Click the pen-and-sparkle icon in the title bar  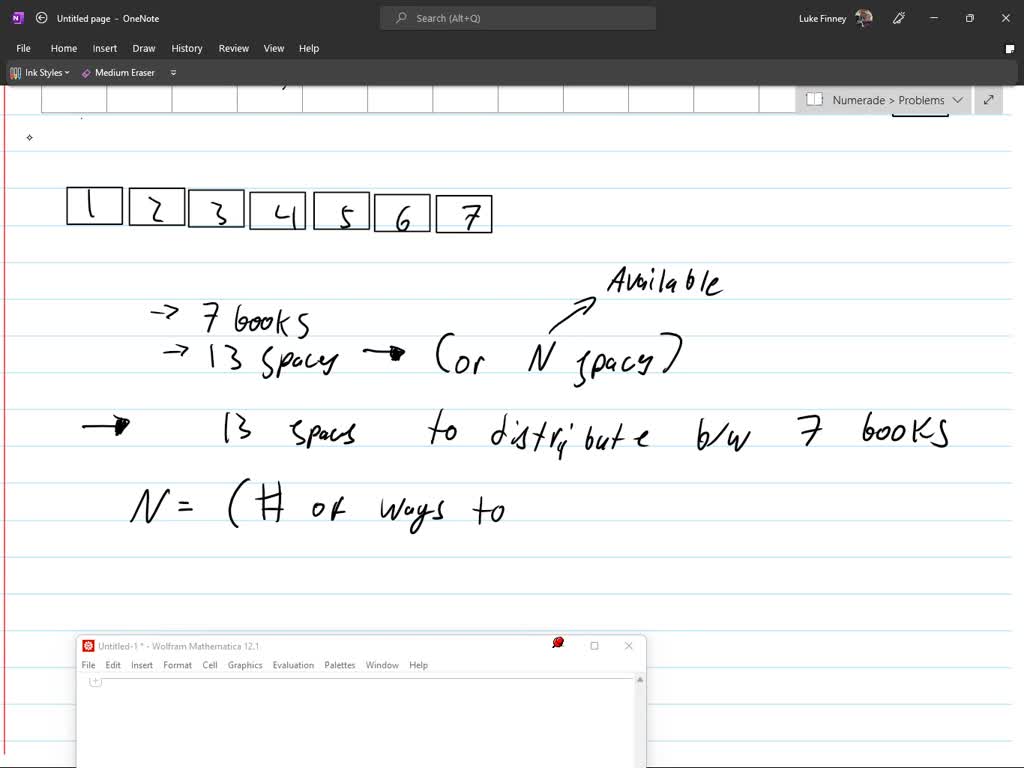point(899,18)
